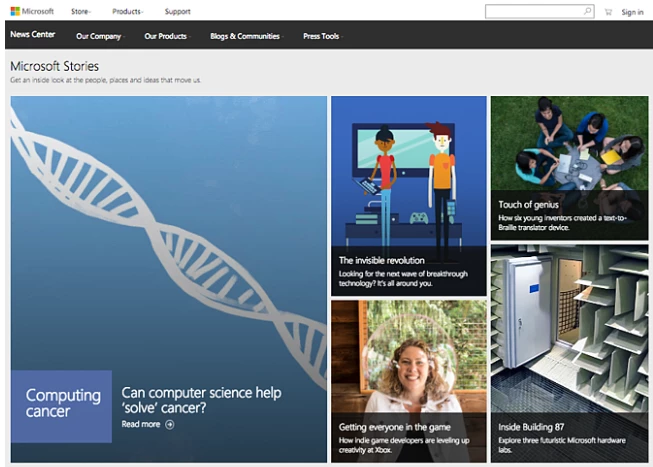Viewport: 653px width, 467px height.
Task: Expand the Press Tools menu
Action: (x=323, y=36)
